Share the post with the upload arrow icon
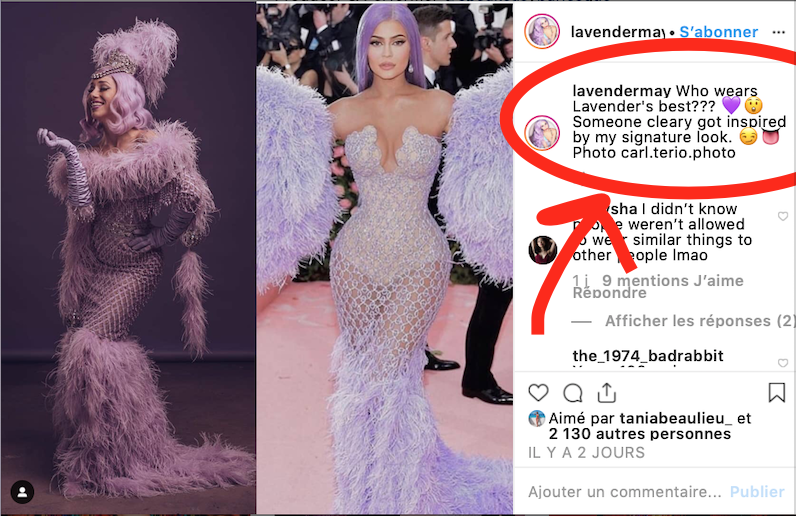Image resolution: width=796 pixels, height=516 pixels. 607,393
